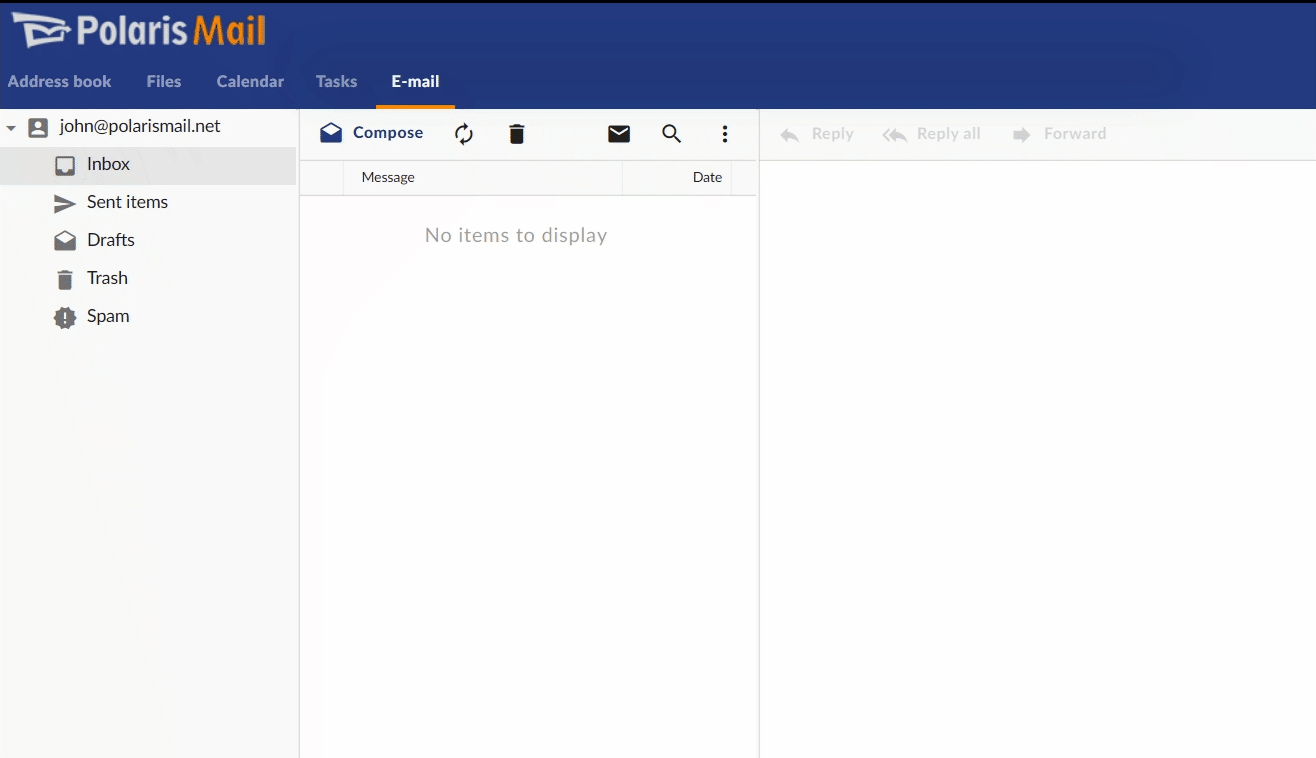Click the Polaris Mail logo
This screenshot has width=1316, height=758.
click(138, 30)
